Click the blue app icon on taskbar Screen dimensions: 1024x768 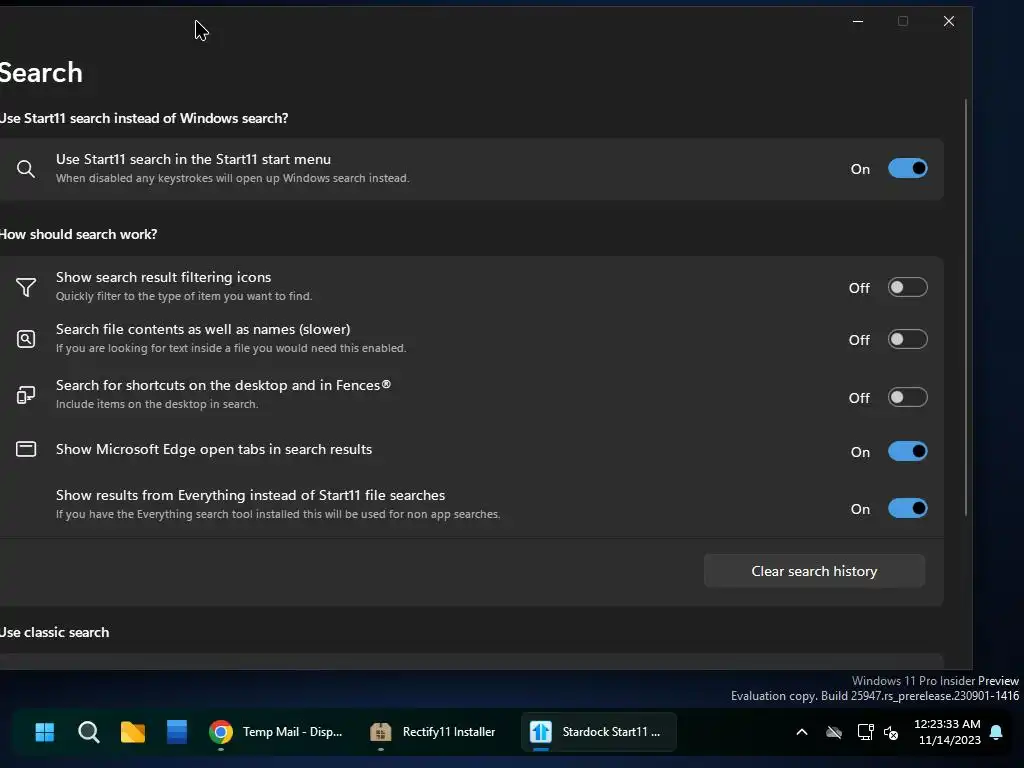(x=176, y=732)
